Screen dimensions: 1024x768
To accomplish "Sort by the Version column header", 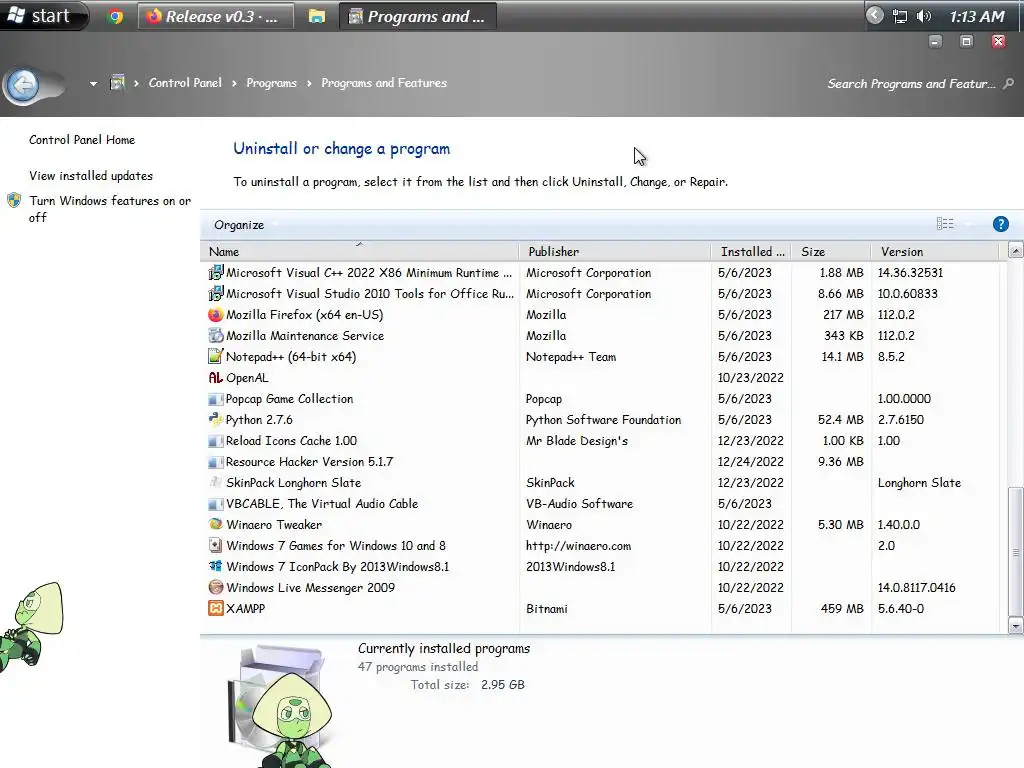I will point(935,251).
